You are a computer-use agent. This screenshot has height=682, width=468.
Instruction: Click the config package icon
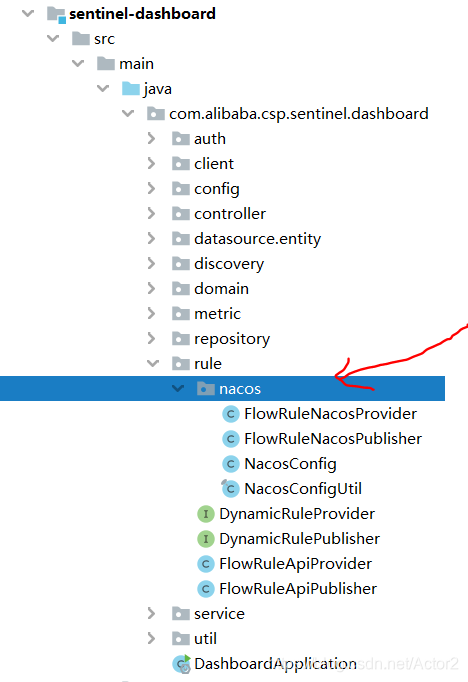(181, 189)
